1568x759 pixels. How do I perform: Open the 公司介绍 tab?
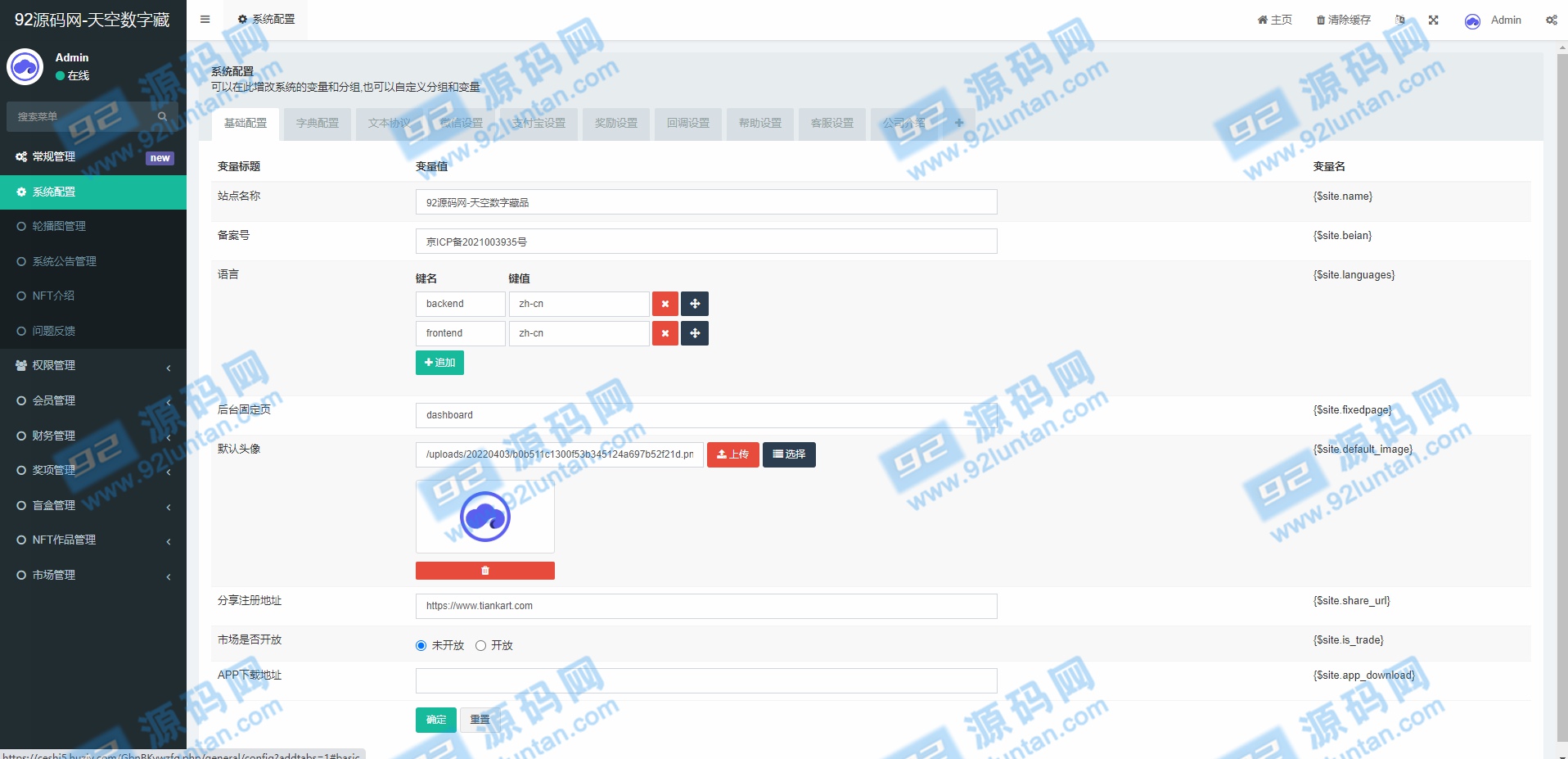pyautogui.click(x=904, y=123)
